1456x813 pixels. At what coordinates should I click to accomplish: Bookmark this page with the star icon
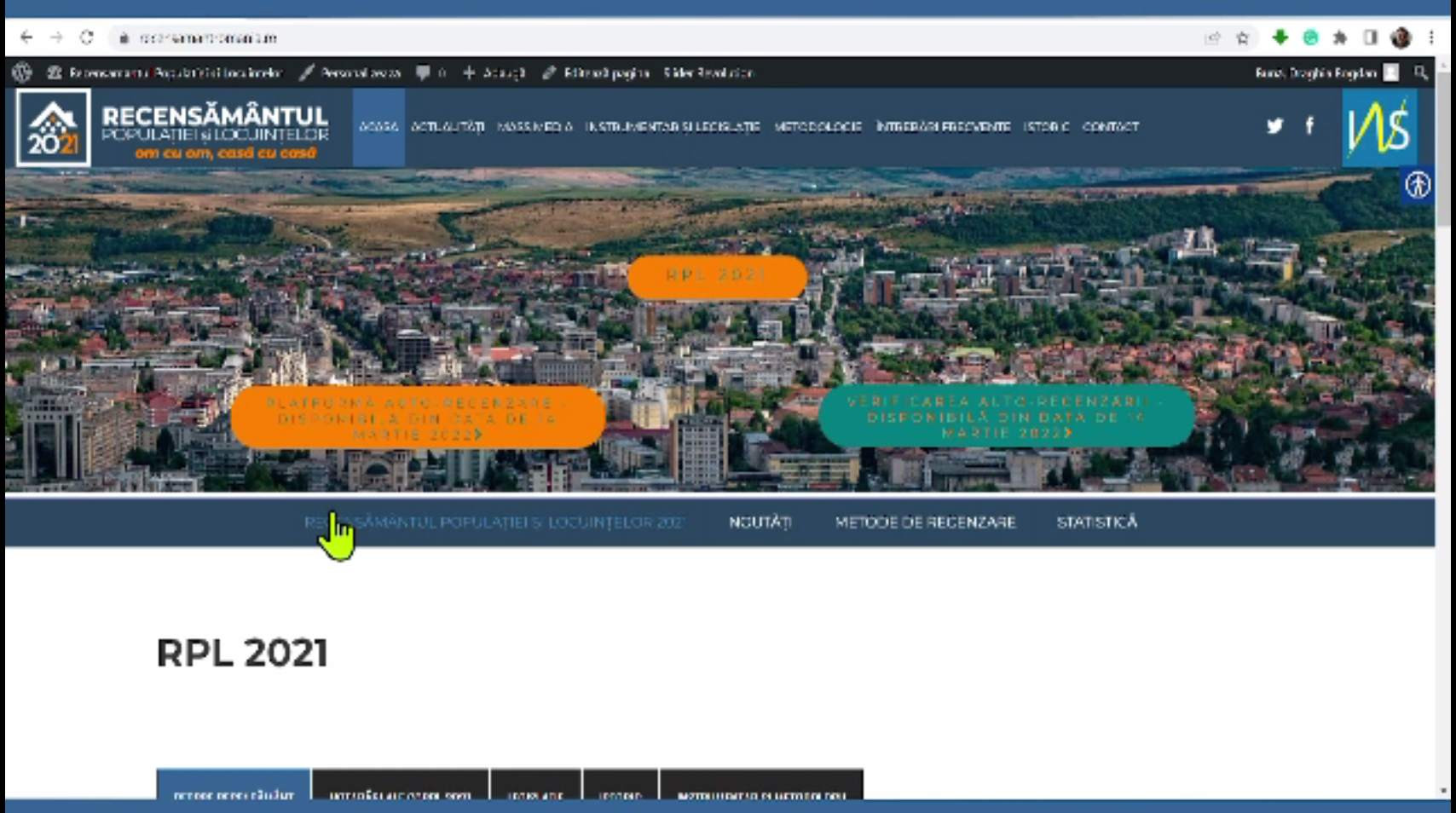click(x=1242, y=37)
